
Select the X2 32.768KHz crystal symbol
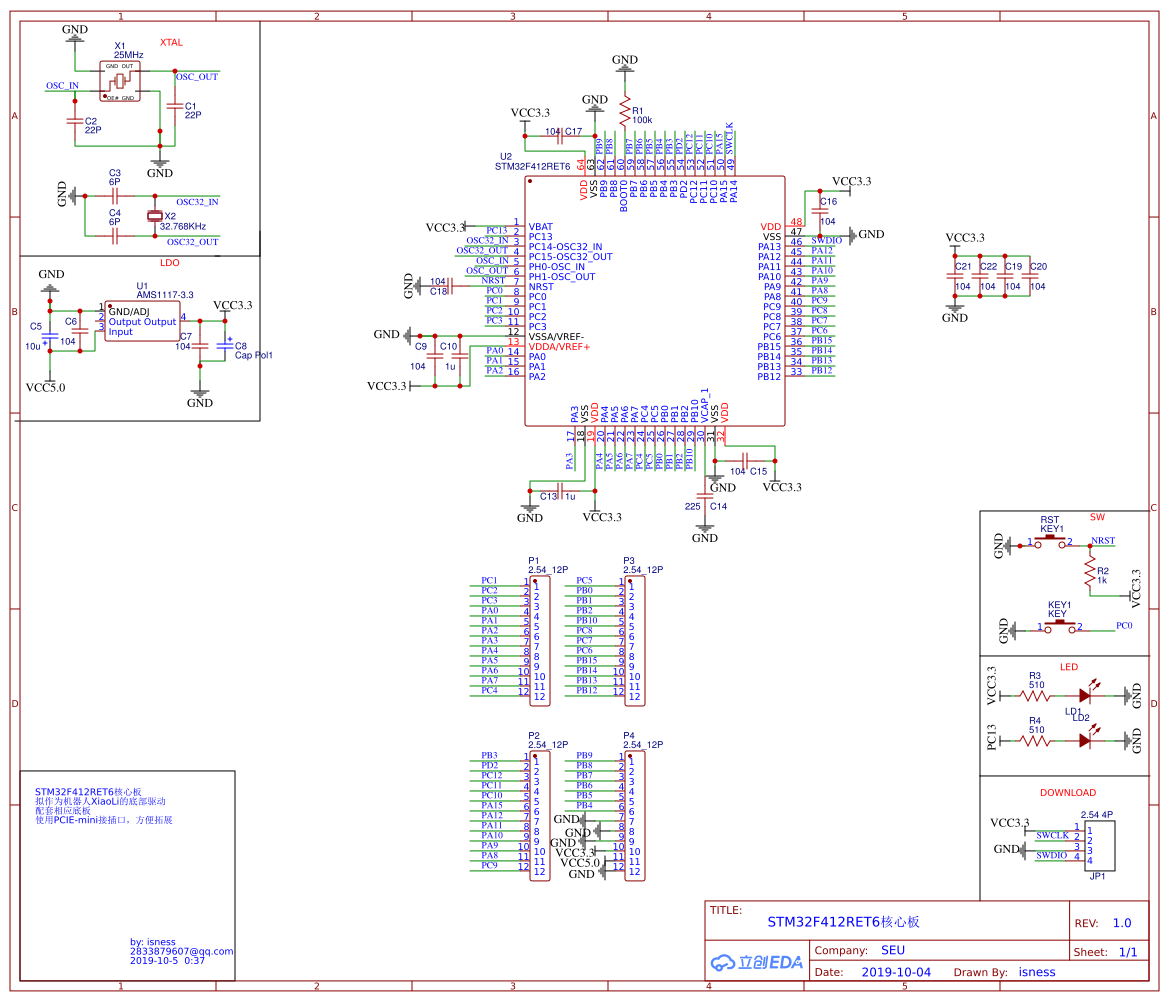pyautogui.click(x=154, y=216)
